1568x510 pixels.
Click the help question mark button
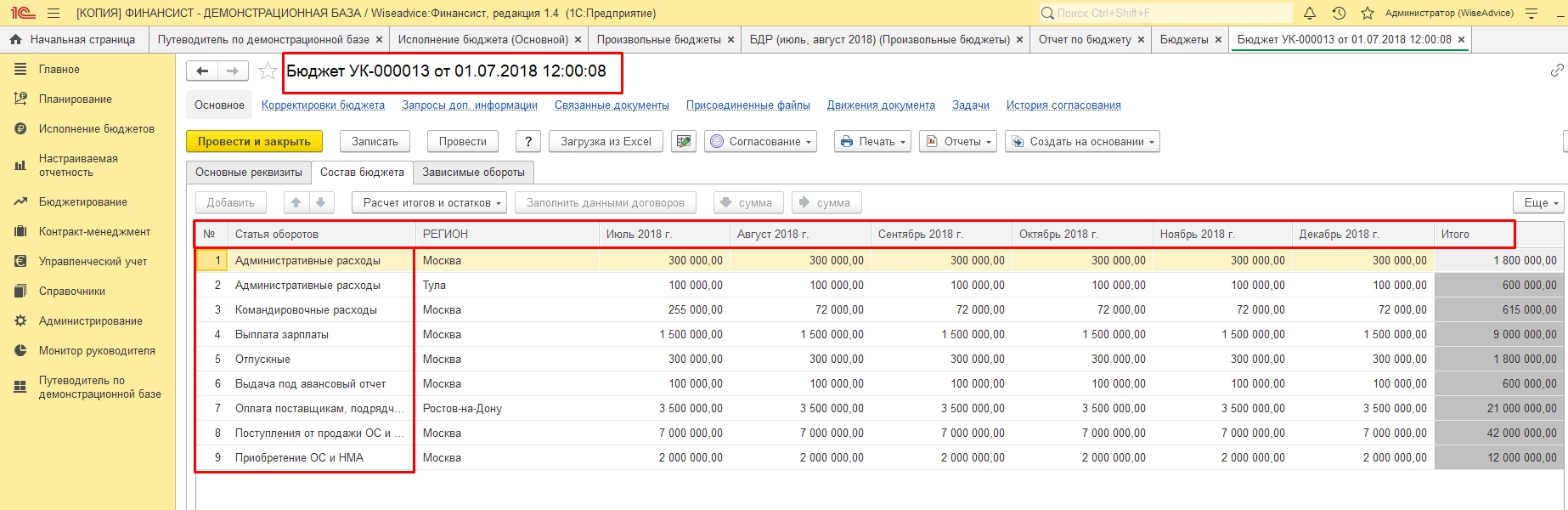click(x=528, y=142)
